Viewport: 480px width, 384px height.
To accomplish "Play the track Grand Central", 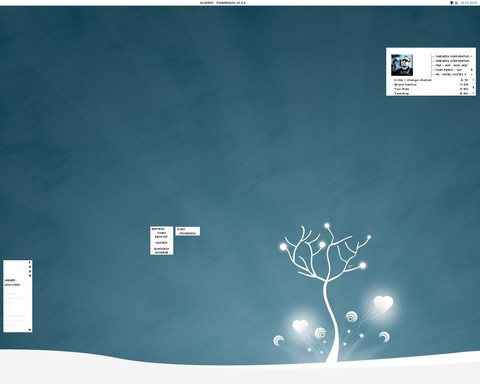I will pyautogui.click(x=405, y=85).
